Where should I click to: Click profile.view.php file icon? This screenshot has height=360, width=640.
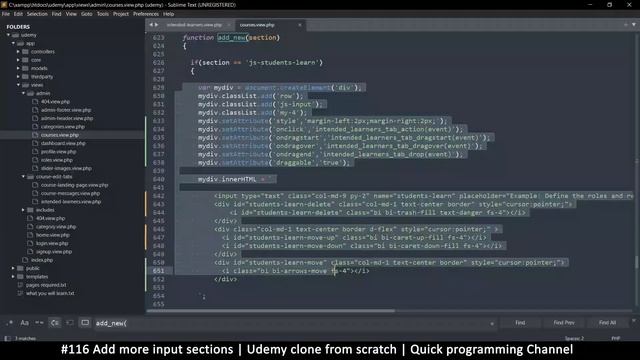coord(35,151)
